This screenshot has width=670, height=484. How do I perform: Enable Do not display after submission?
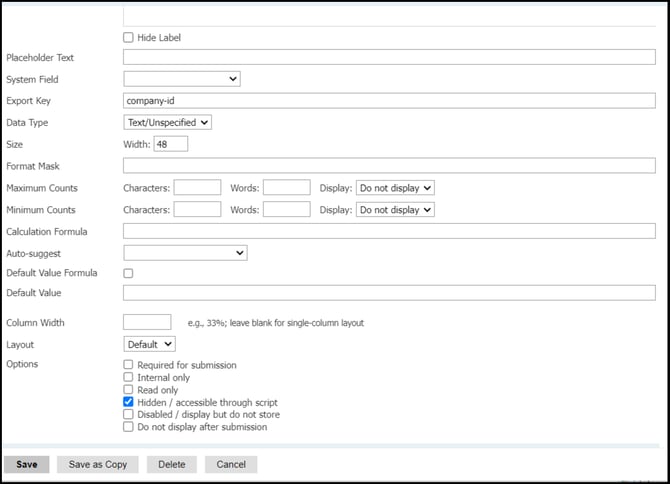click(x=128, y=427)
